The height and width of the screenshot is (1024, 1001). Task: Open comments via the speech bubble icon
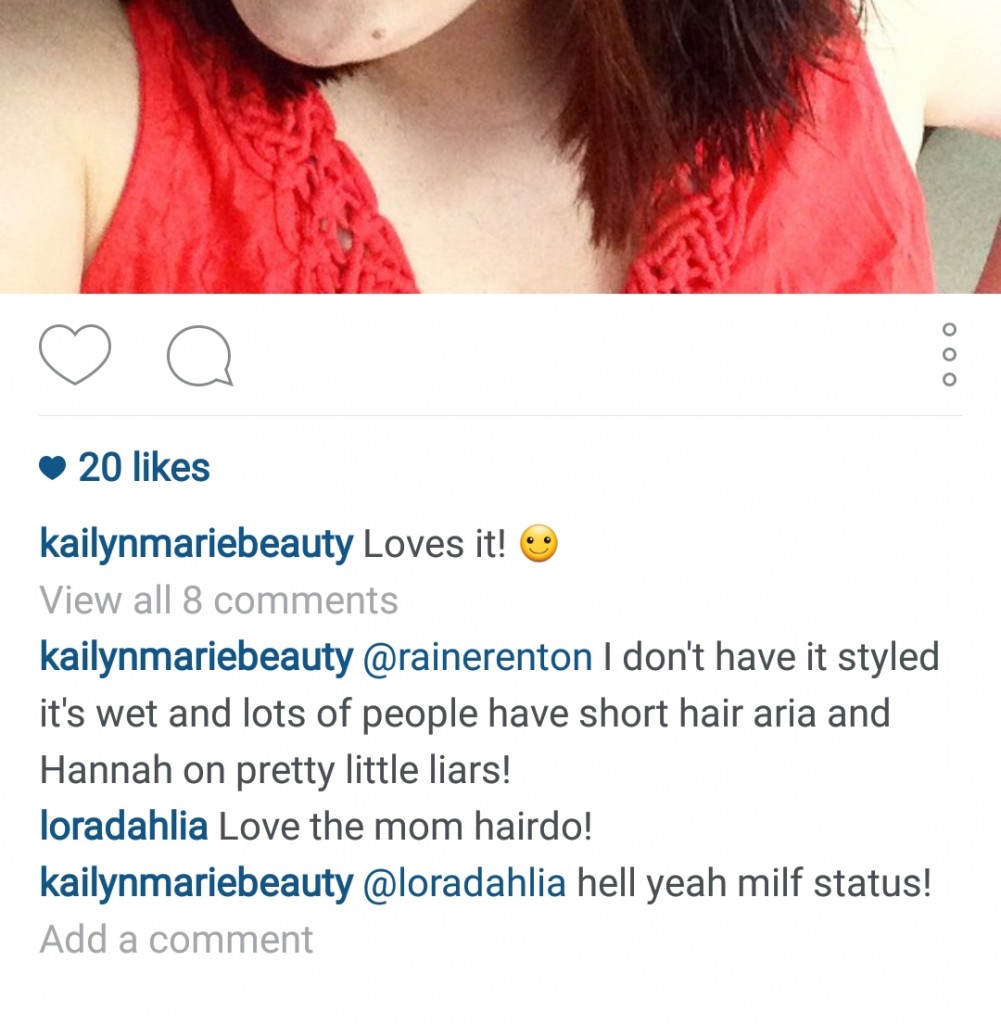[x=200, y=356]
